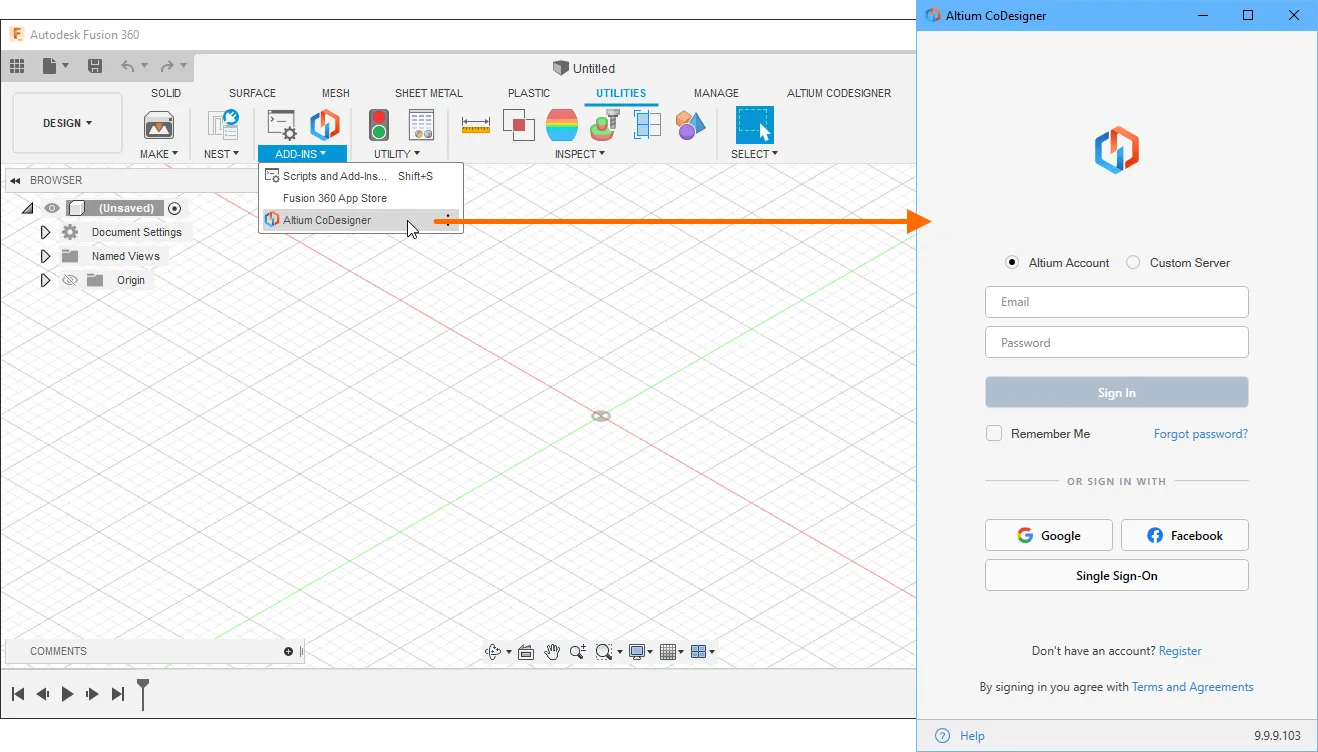This screenshot has height=752, width=1318.
Task: Click the Orbit navigation icon
Action: (x=493, y=652)
